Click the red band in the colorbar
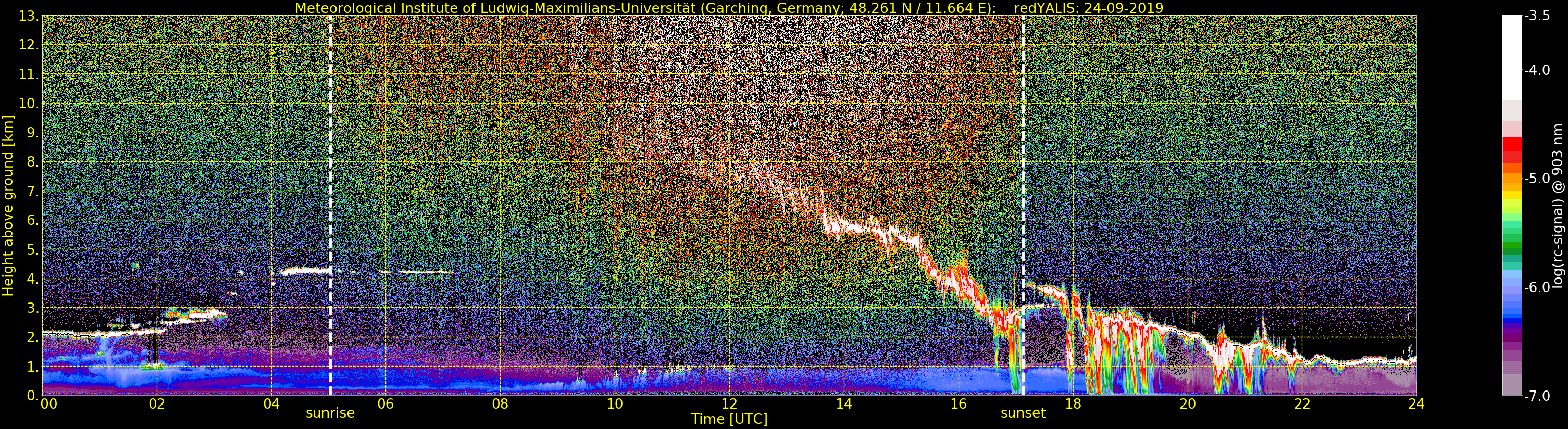Image resolution: width=1568 pixels, height=429 pixels. point(1512,144)
